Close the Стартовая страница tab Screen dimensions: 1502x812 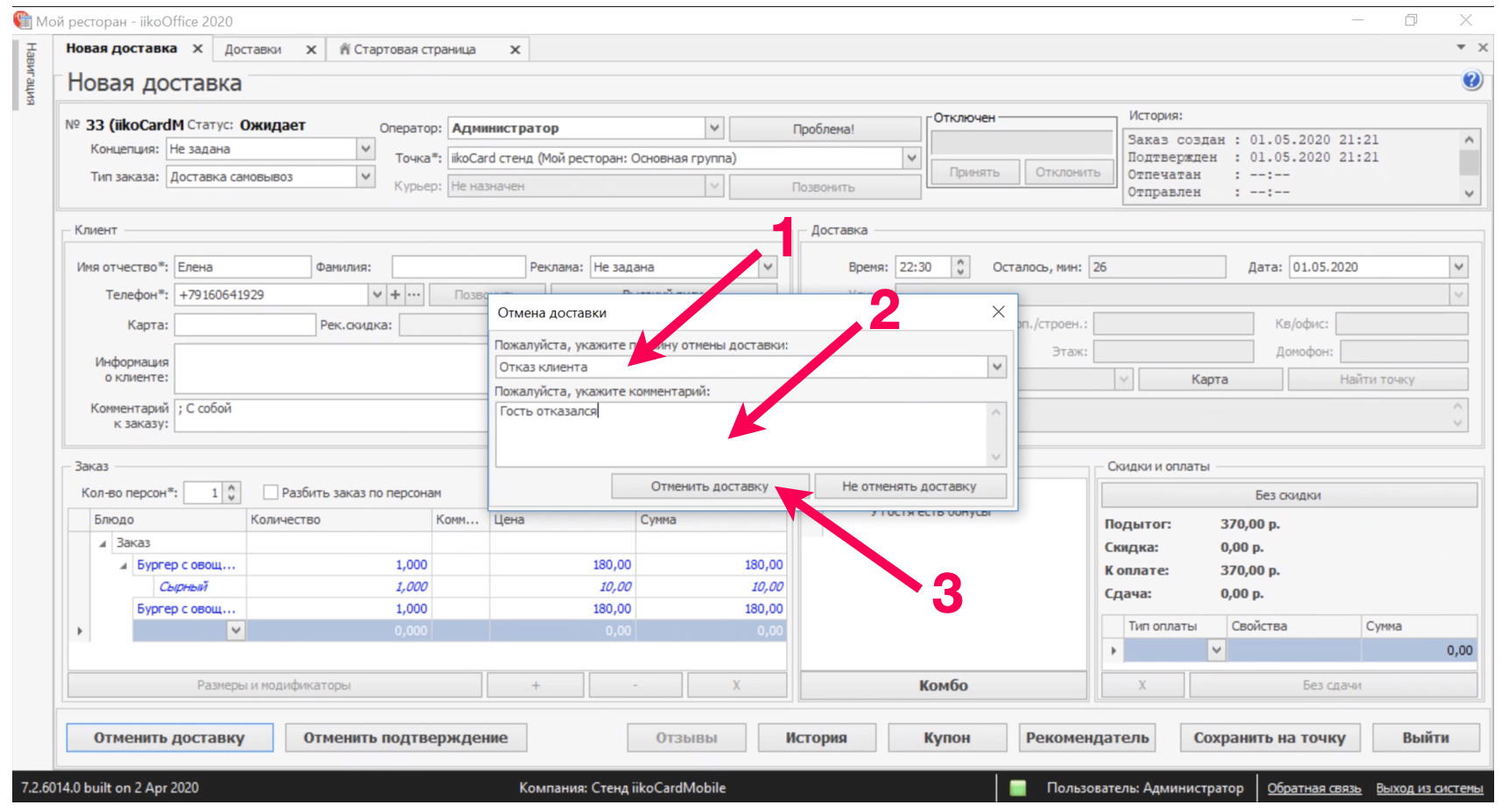pyautogui.click(x=515, y=50)
